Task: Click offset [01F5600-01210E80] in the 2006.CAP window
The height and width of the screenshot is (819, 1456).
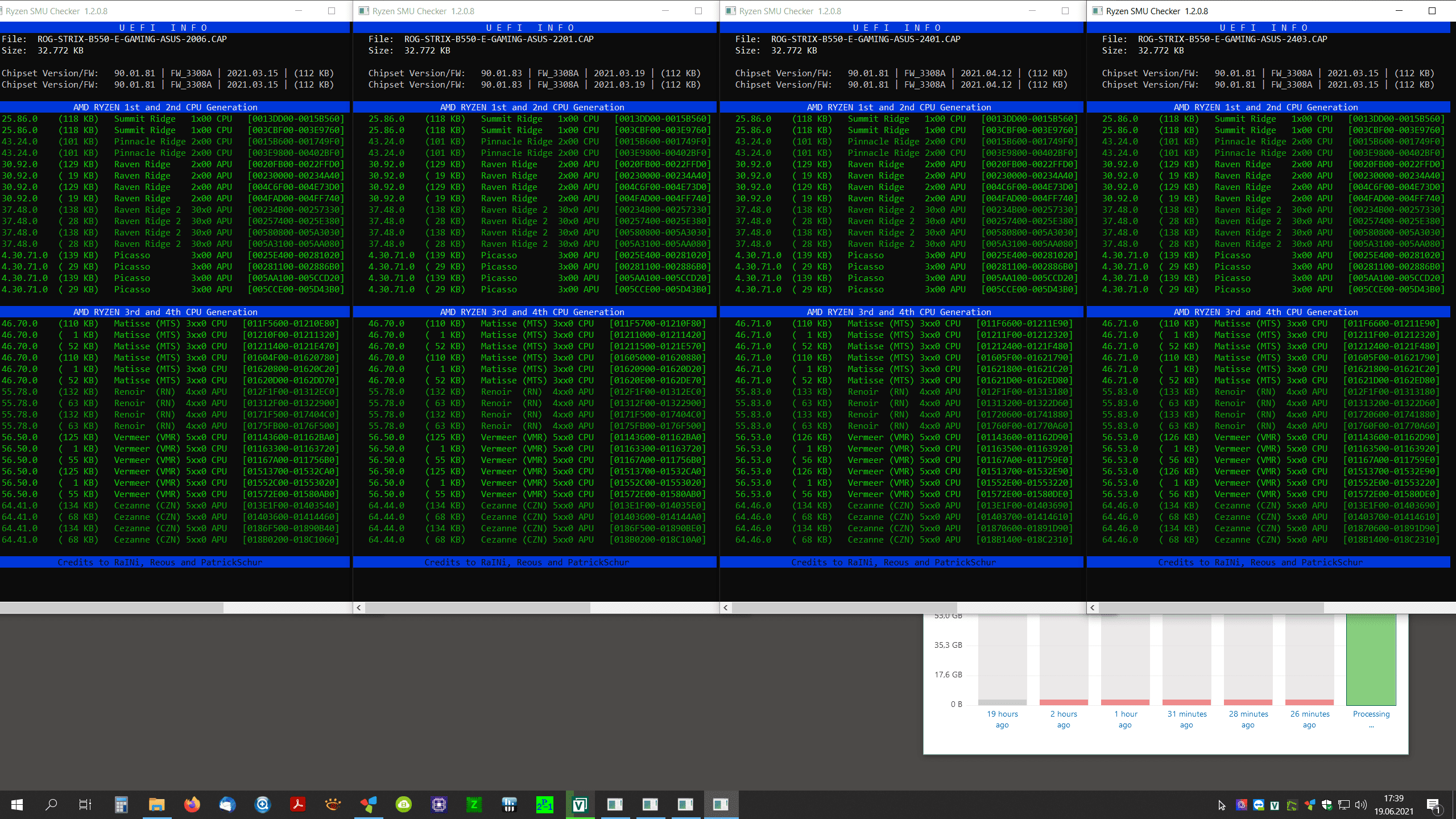Action: [x=291, y=324]
